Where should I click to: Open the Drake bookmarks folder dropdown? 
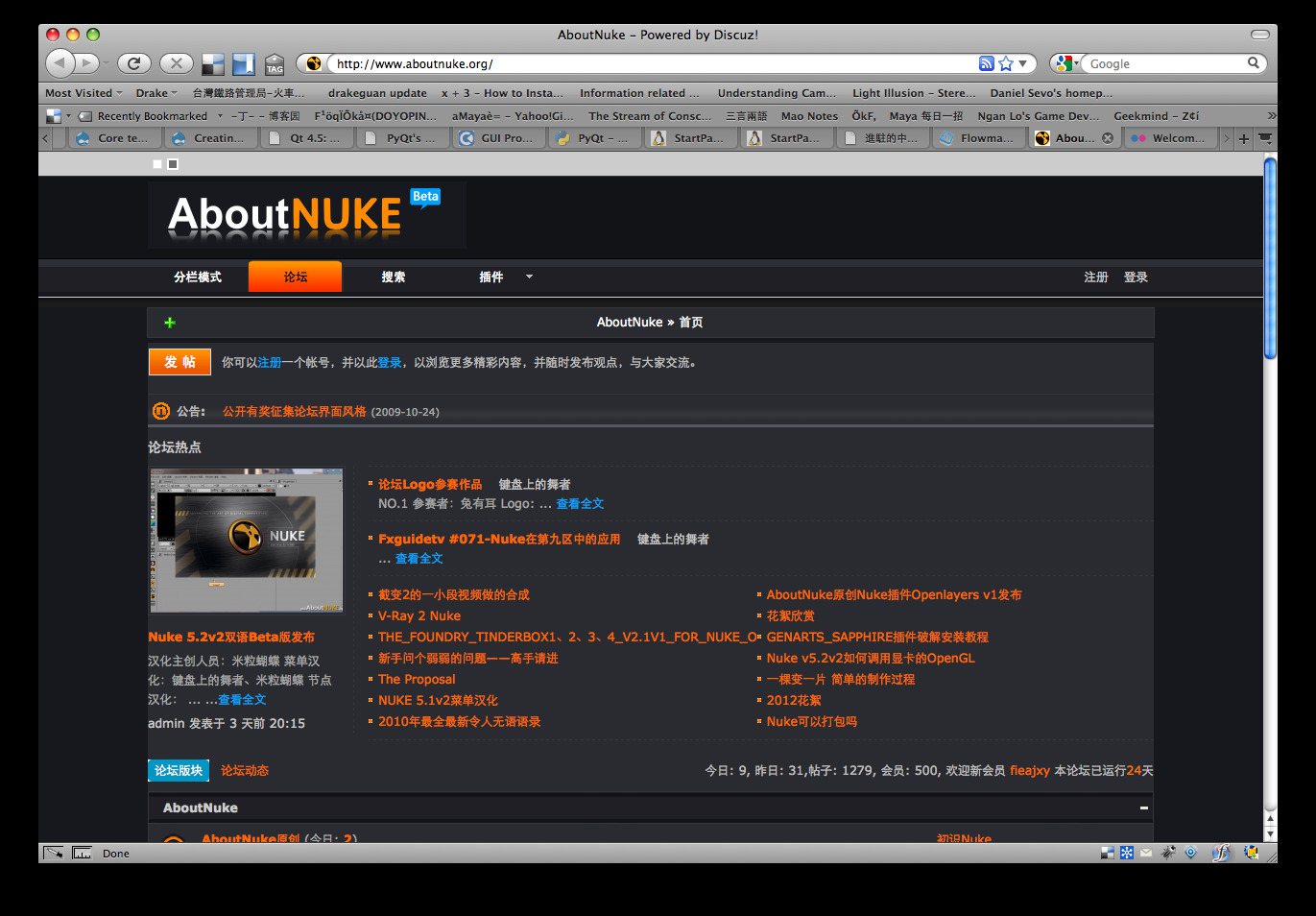(x=156, y=93)
